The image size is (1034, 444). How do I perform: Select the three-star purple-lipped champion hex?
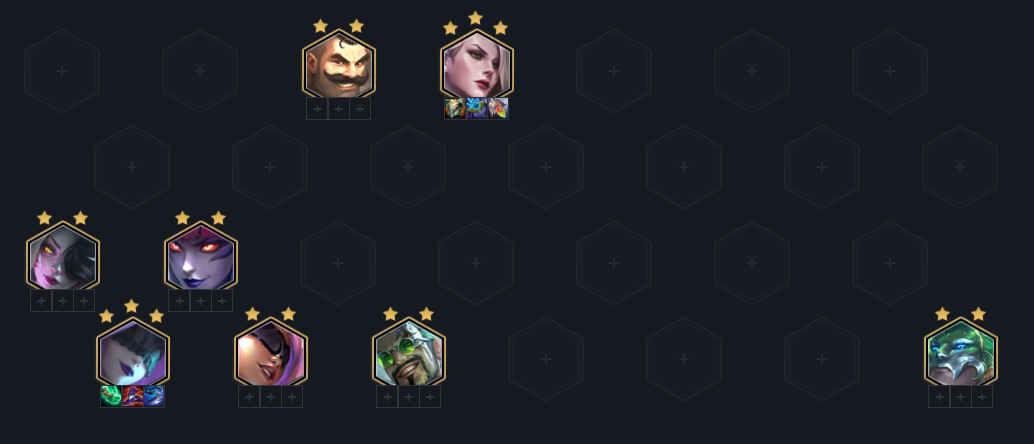coord(133,354)
